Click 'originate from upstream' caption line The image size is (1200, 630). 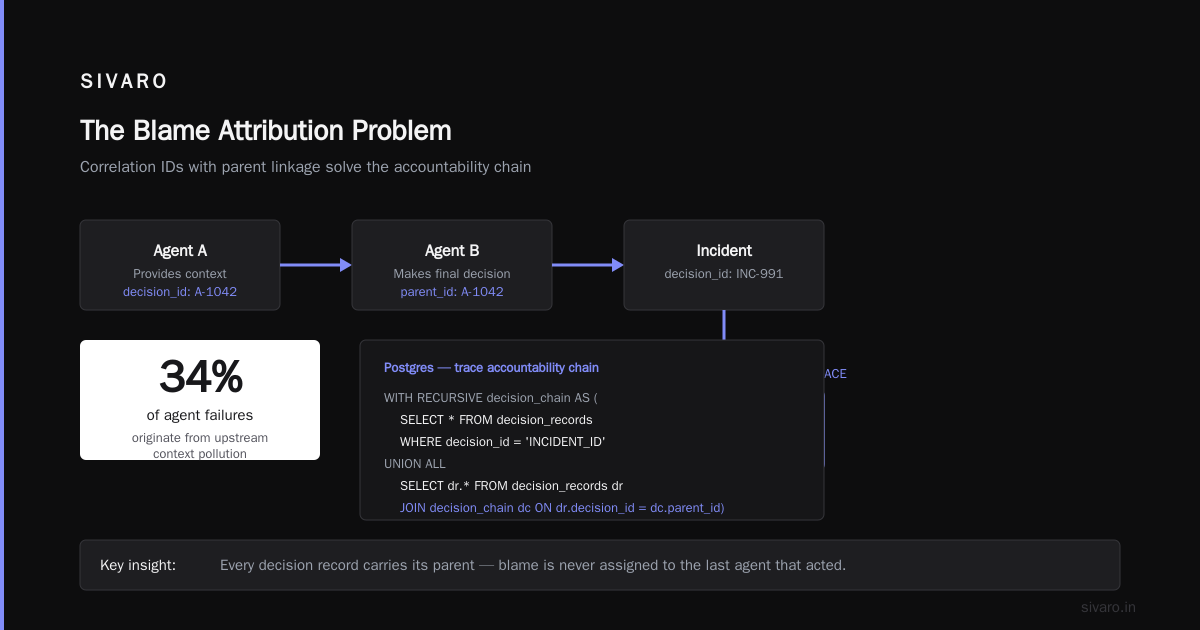200,438
